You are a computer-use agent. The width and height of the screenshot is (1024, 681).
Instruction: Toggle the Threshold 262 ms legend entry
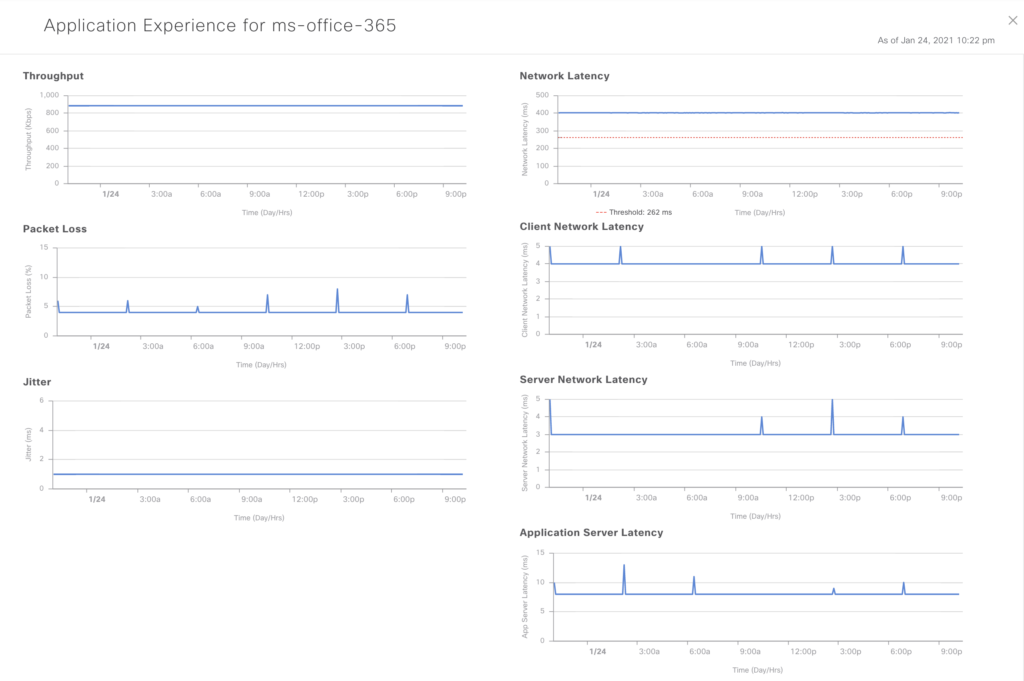pos(634,212)
